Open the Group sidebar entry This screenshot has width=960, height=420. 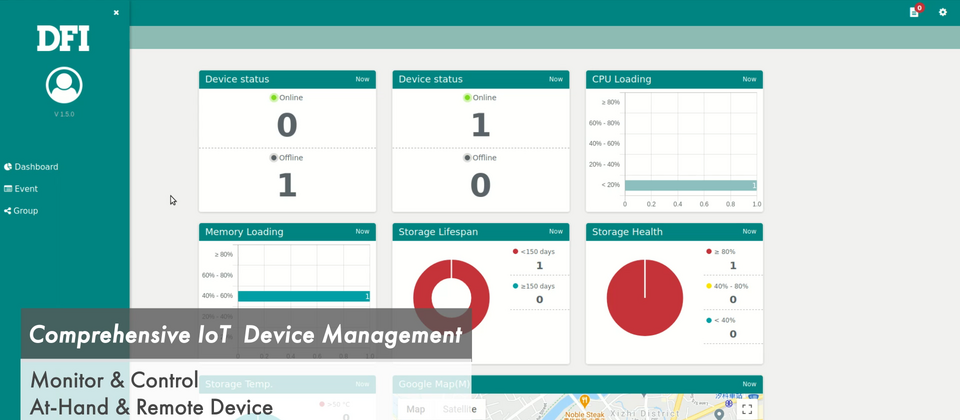[x=26, y=211]
